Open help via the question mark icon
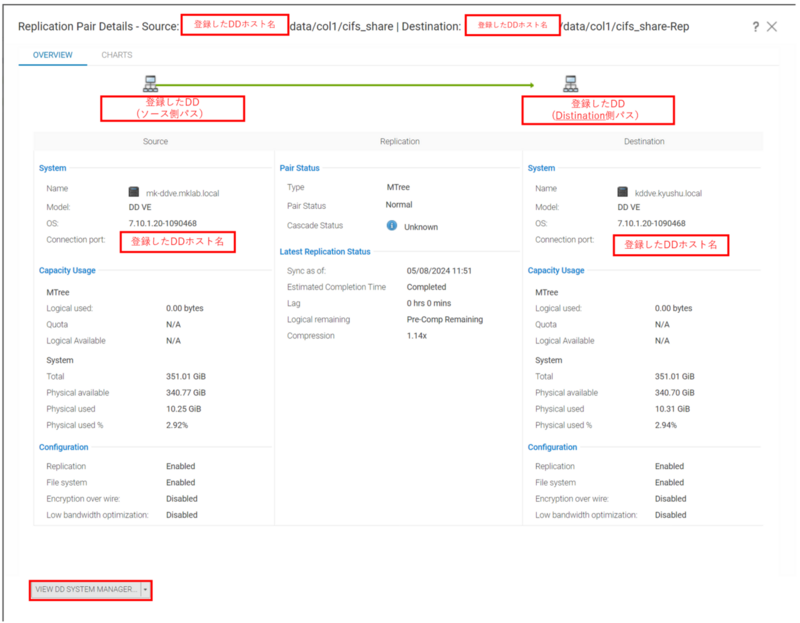The height and width of the screenshot is (623, 800). tap(757, 28)
